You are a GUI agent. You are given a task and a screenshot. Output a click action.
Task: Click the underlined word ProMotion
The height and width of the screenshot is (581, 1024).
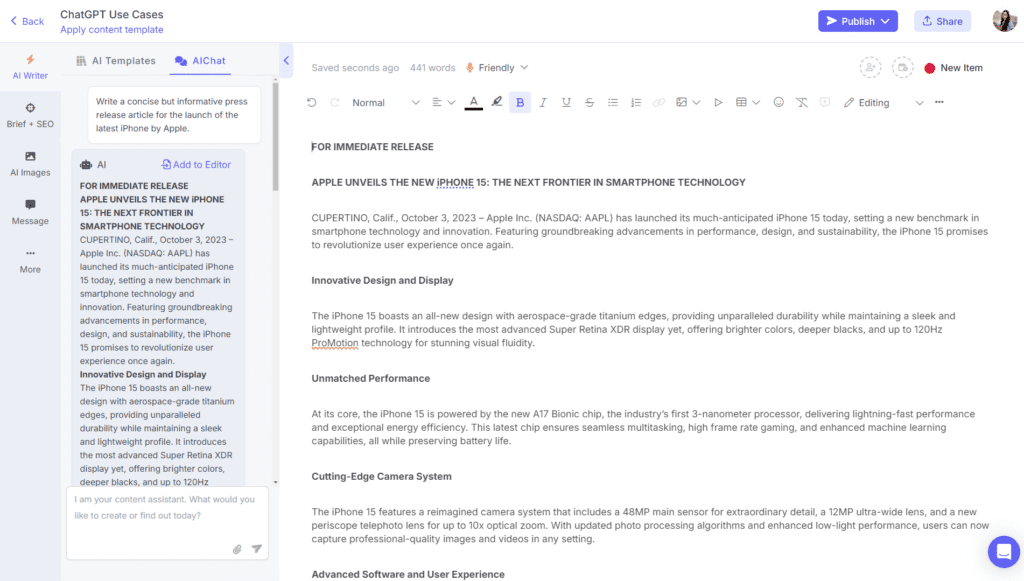pyautogui.click(x=334, y=343)
